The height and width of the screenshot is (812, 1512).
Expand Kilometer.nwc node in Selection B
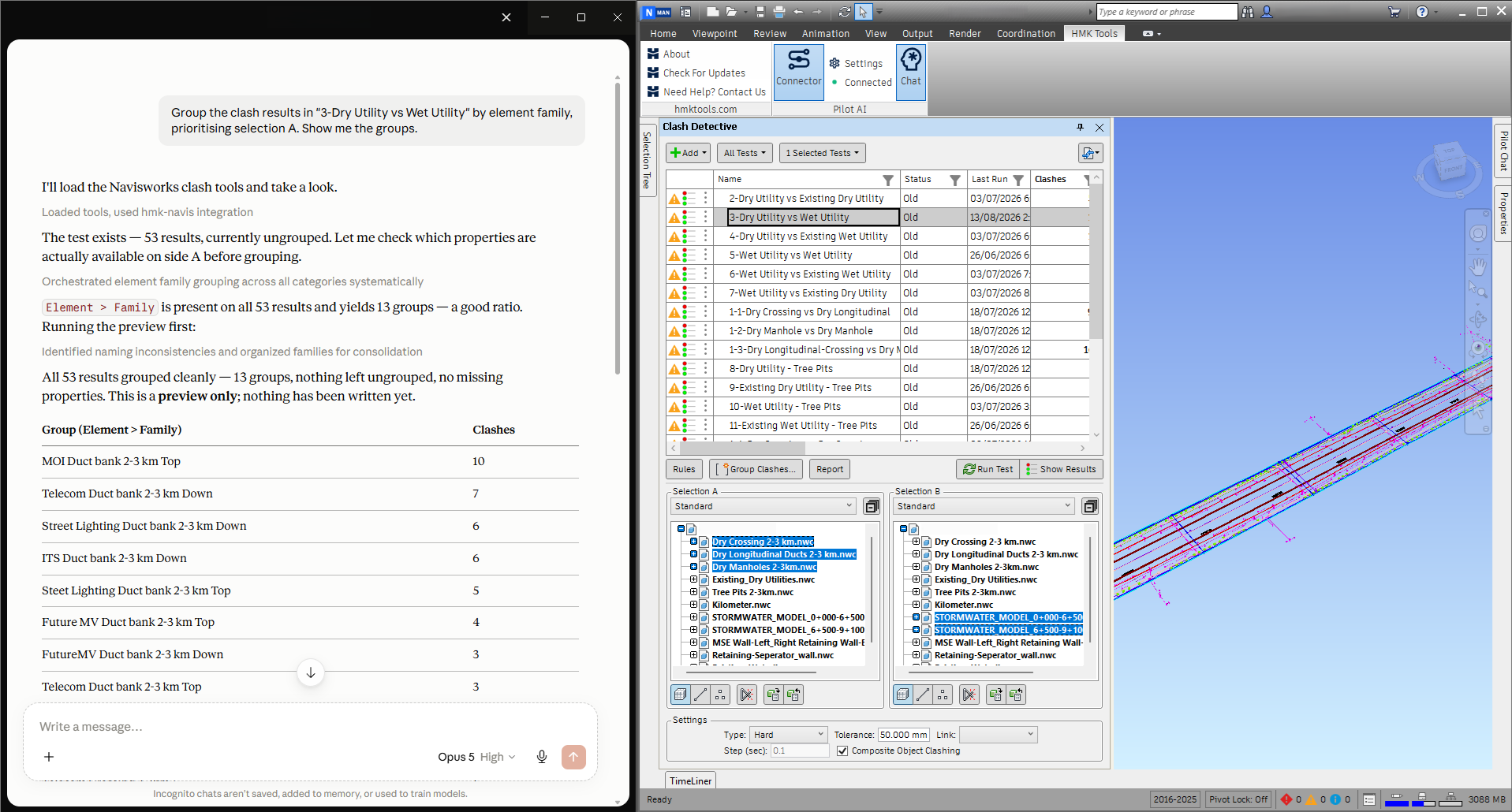click(x=916, y=605)
